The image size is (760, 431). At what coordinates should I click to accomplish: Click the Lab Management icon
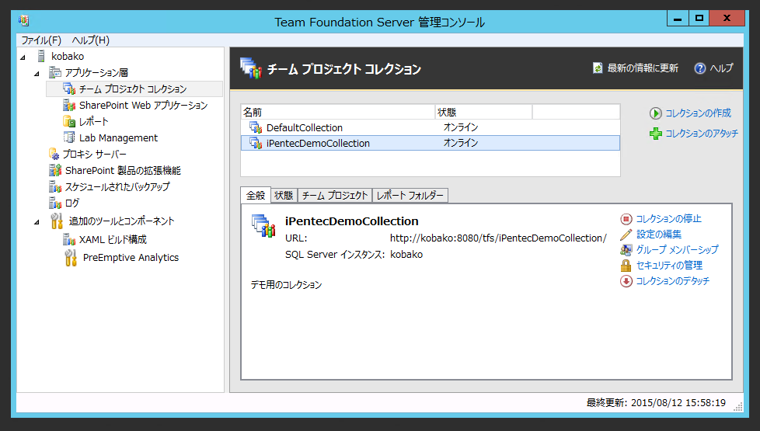pos(69,138)
